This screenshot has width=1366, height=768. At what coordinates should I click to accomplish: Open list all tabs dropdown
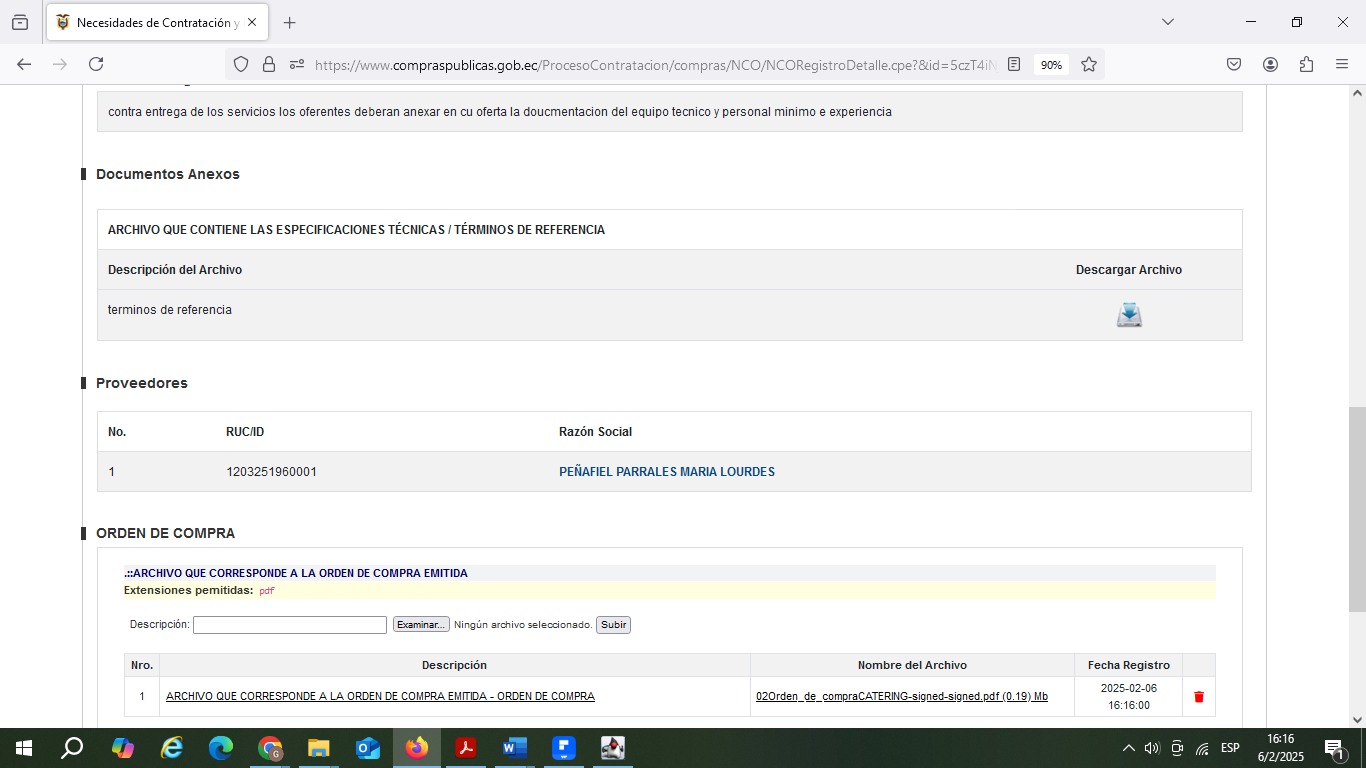1167,22
